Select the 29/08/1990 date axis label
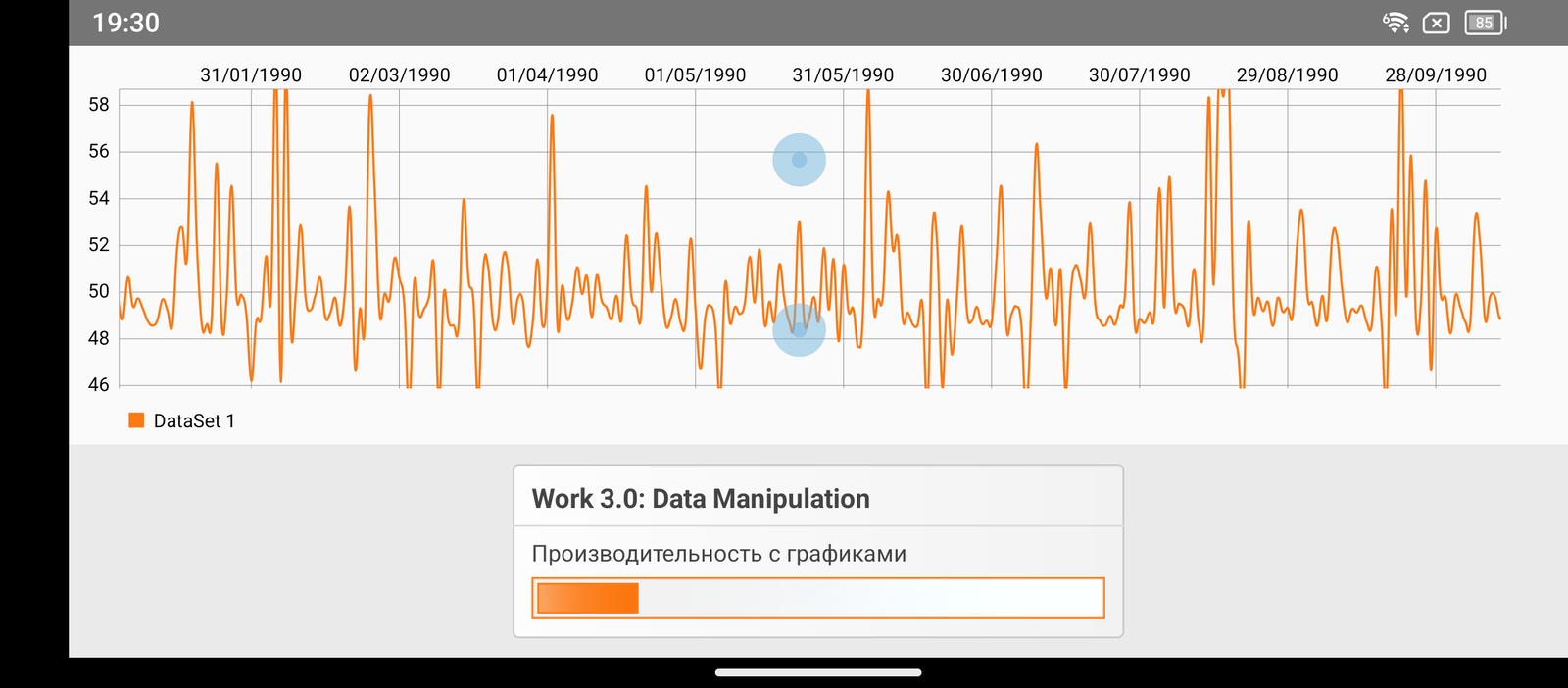The width and height of the screenshot is (1568, 688). click(1287, 75)
